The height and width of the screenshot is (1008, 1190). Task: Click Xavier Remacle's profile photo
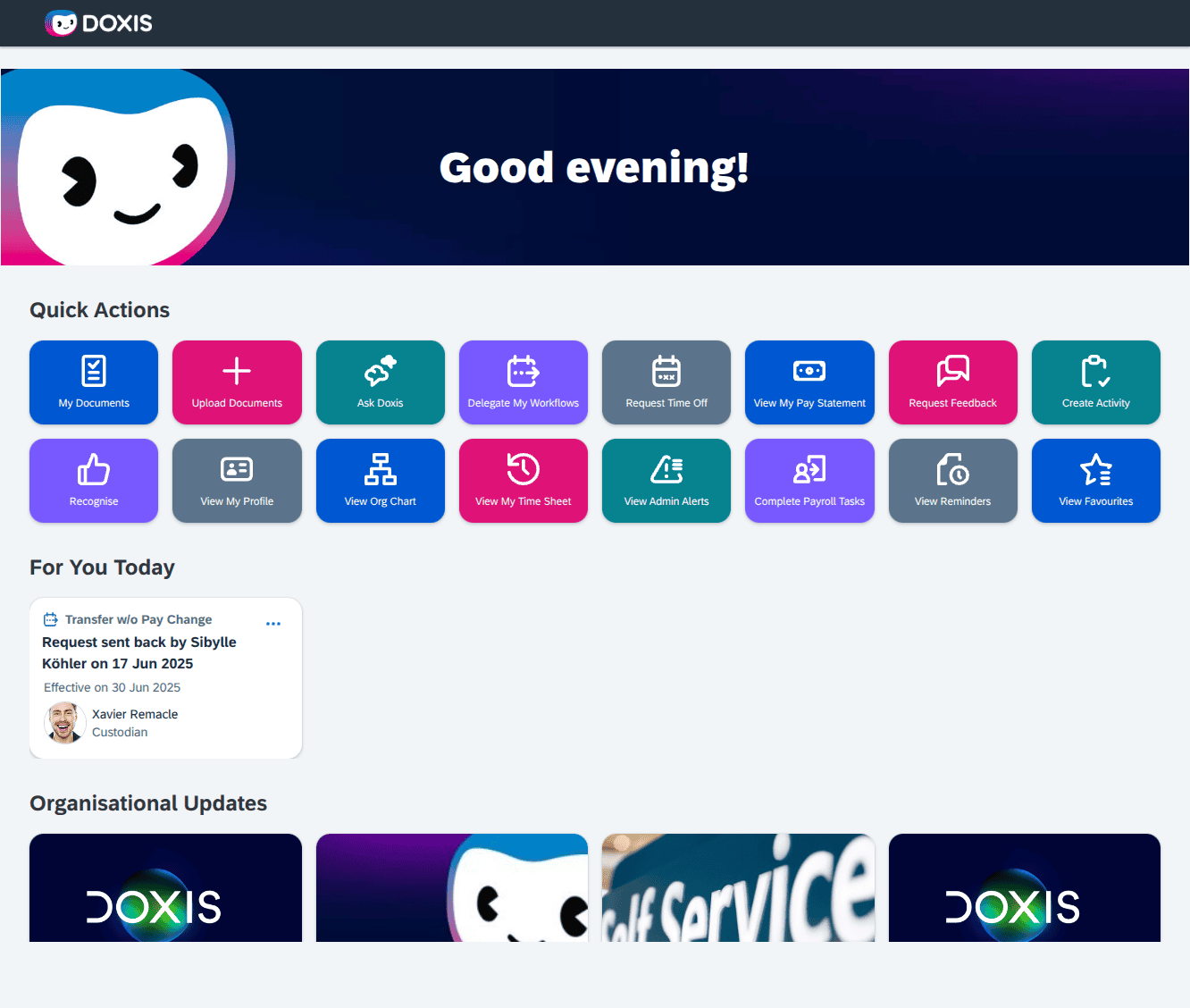point(63,723)
